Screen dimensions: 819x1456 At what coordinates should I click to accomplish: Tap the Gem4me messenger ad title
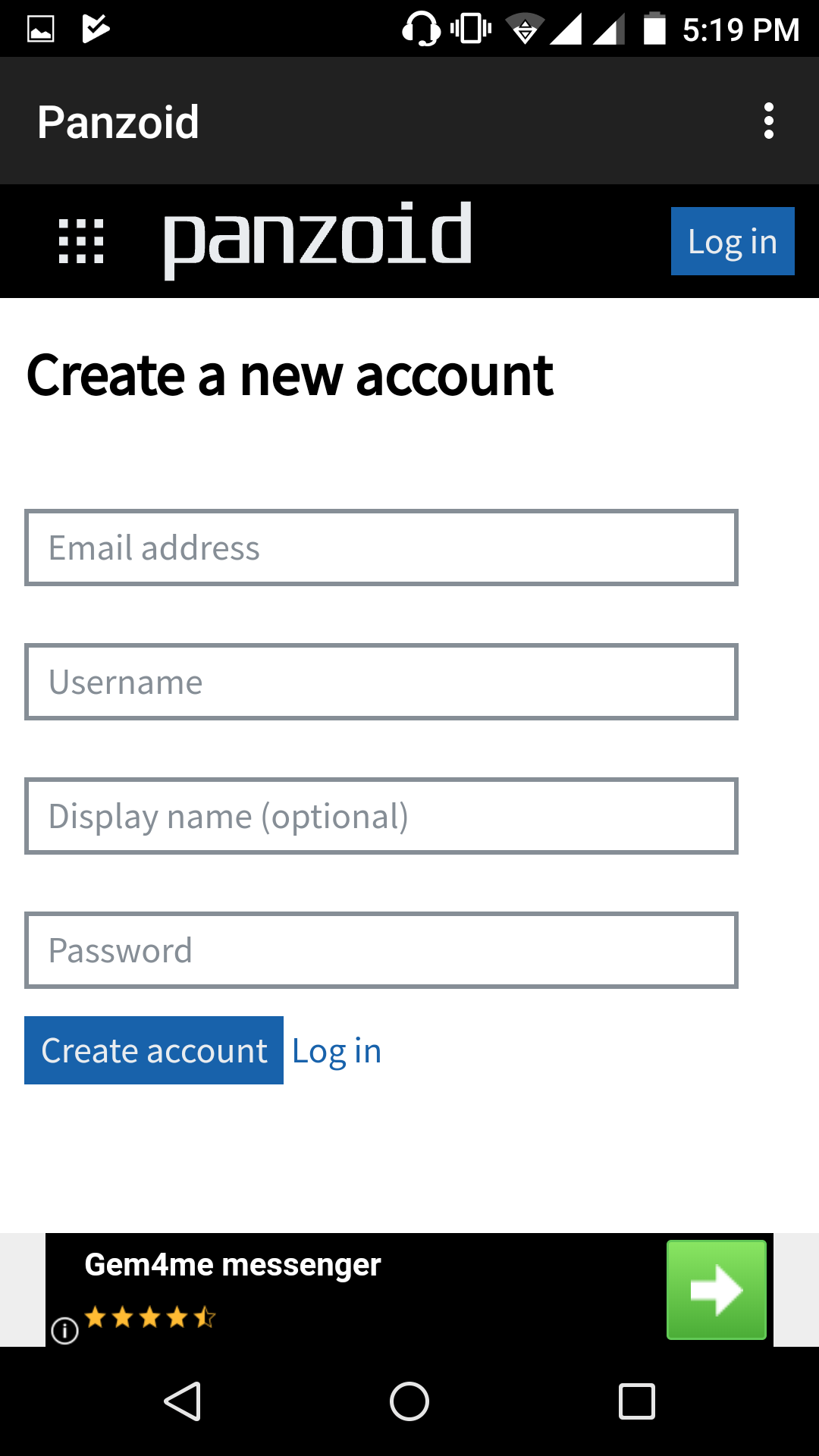pos(233,1265)
